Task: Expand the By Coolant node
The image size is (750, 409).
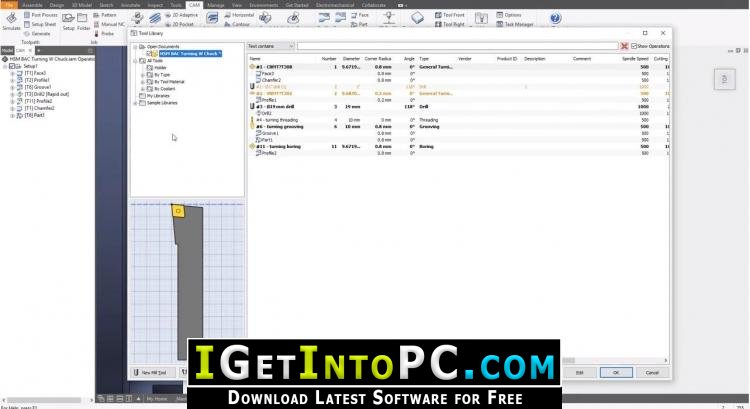Action: pyautogui.click(x=143, y=89)
